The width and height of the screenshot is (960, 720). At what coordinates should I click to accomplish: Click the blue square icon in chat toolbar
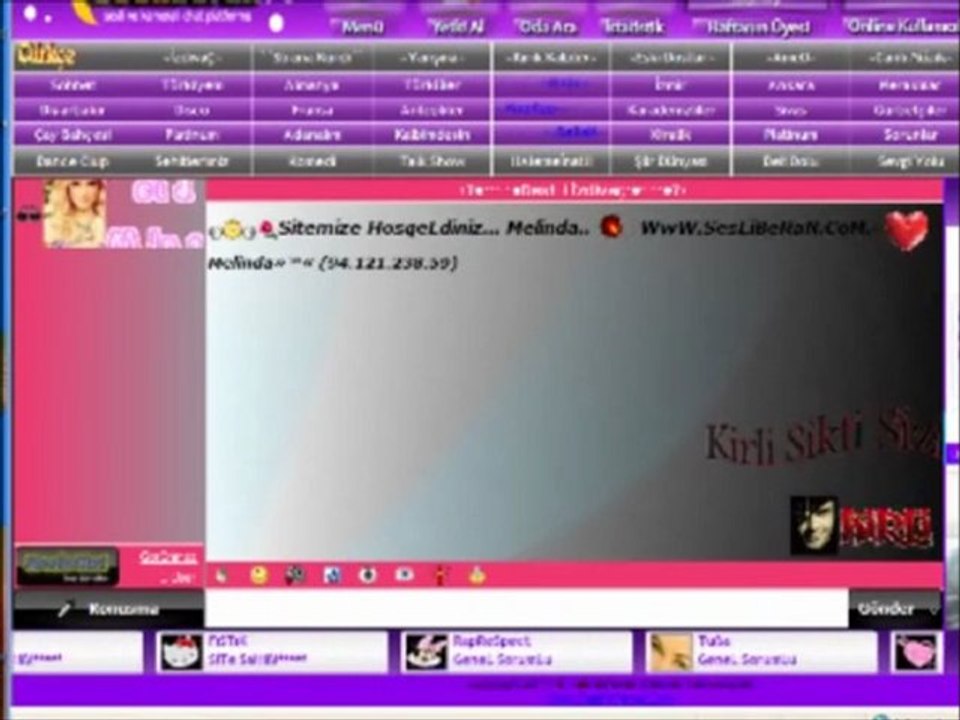pyautogui.click(x=332, y=576)
